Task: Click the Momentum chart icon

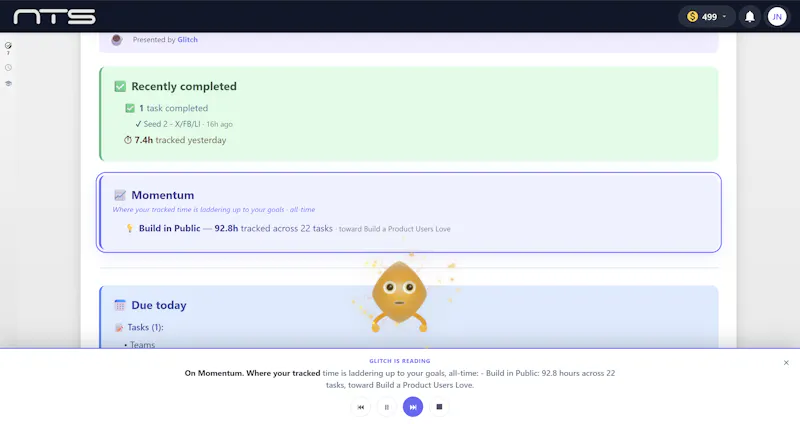Action: (120, 195)
